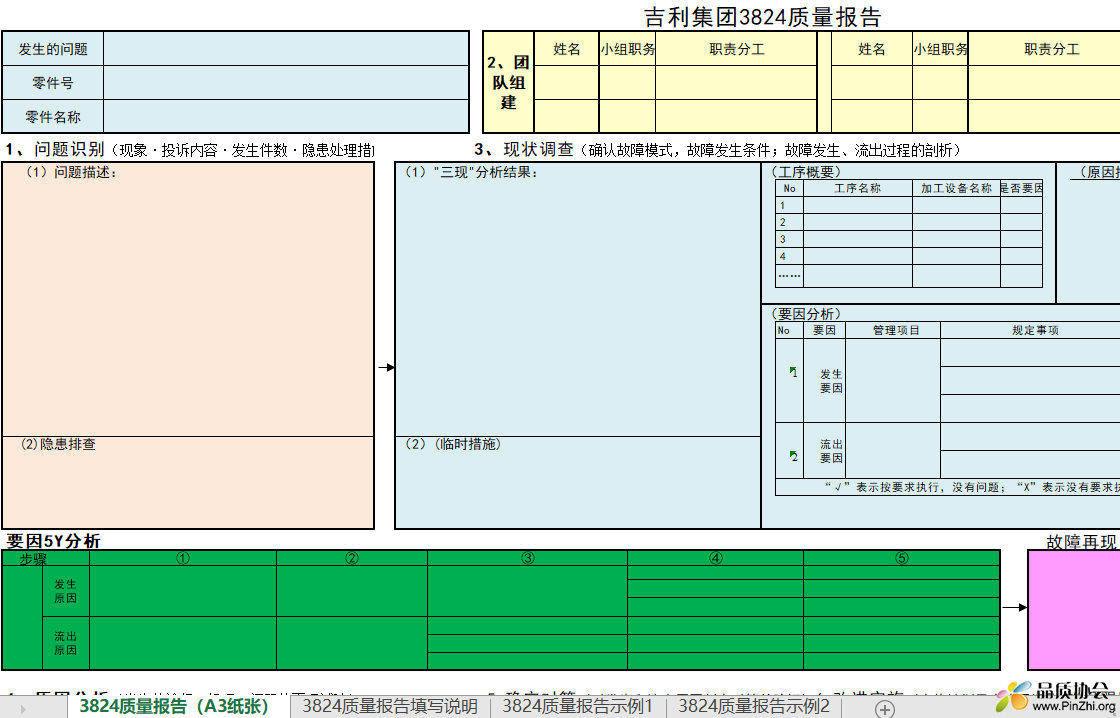Select the 工序名称 column header
Viewport: 1120px width, 718px height.
click(x=858, y=189)
